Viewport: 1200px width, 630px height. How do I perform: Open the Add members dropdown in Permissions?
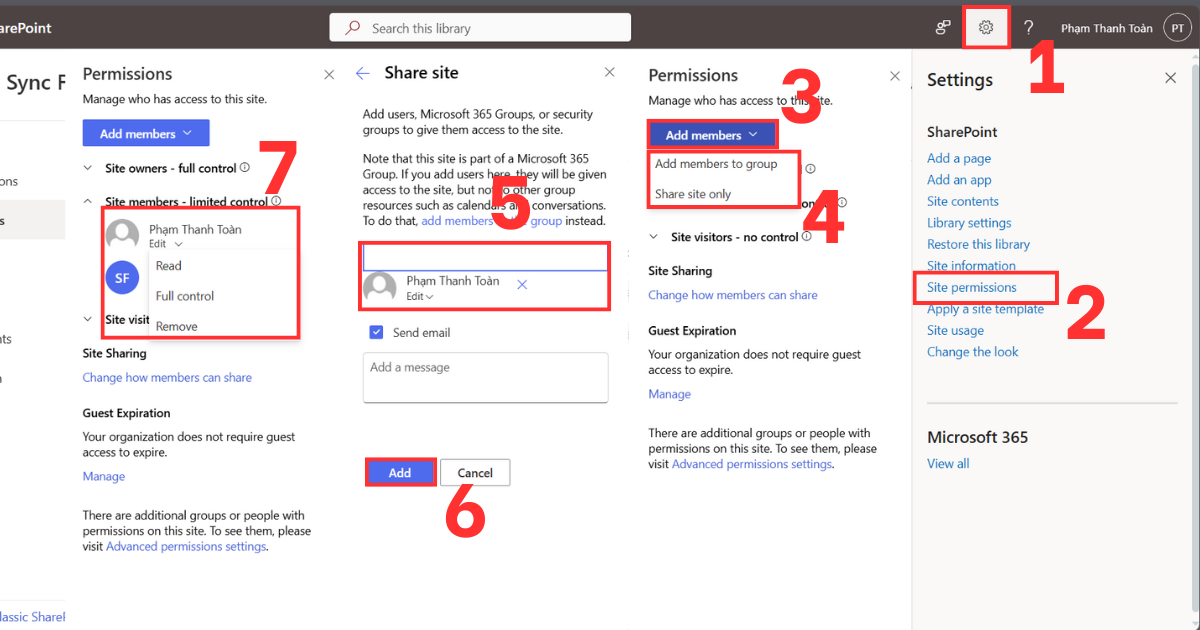(712, 133)
